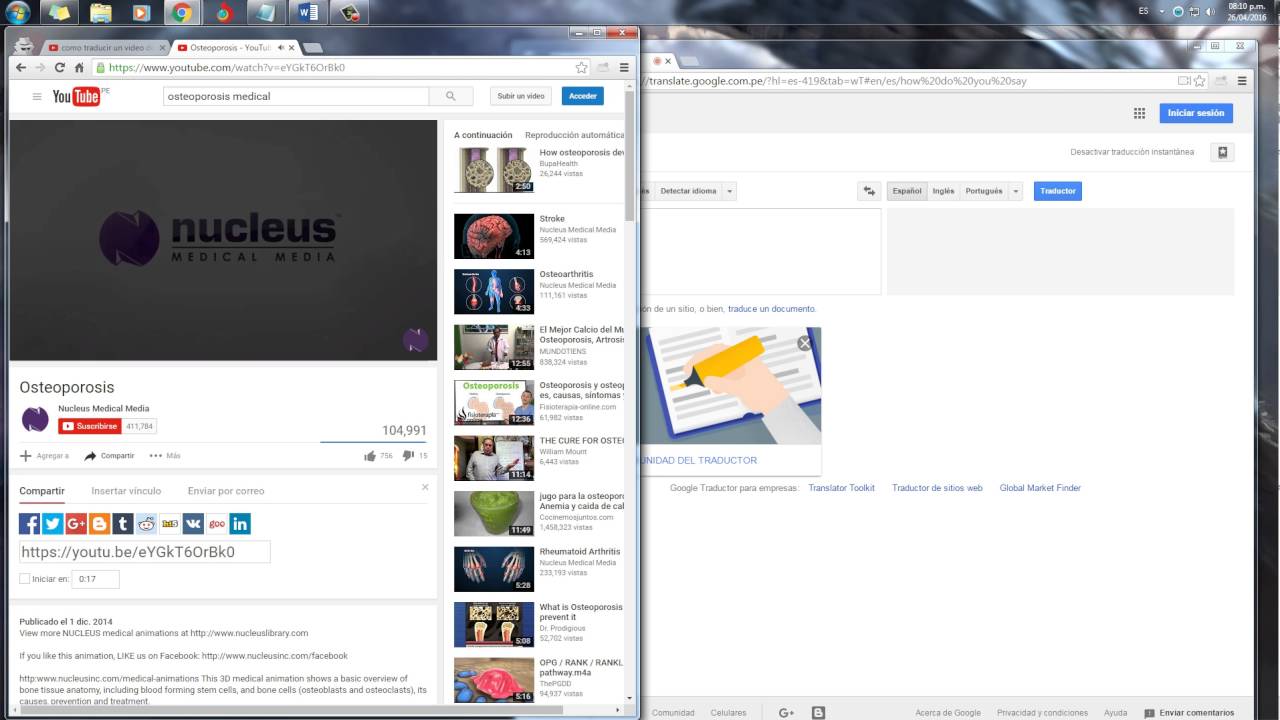Image resolution: width=1280 pixels, height=720 pixels.
Task: Open the Enviar por correo tab
Action: [x=226, y=491]
